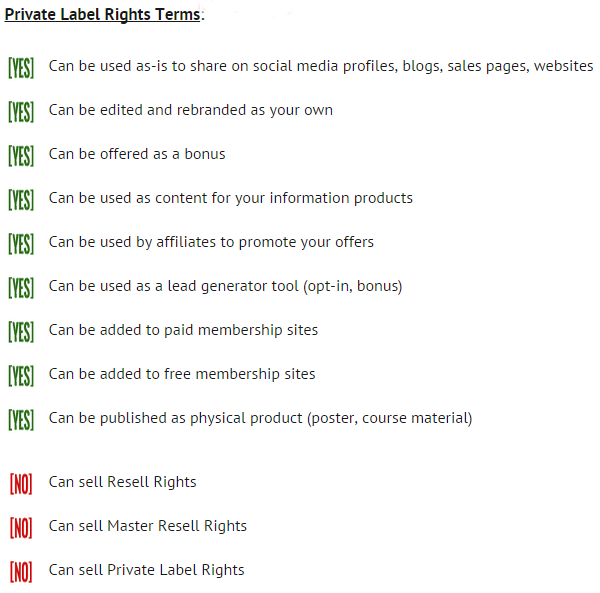
Task: Click the YES badge beside paid membership sites
Action: [x=21, y=332]
